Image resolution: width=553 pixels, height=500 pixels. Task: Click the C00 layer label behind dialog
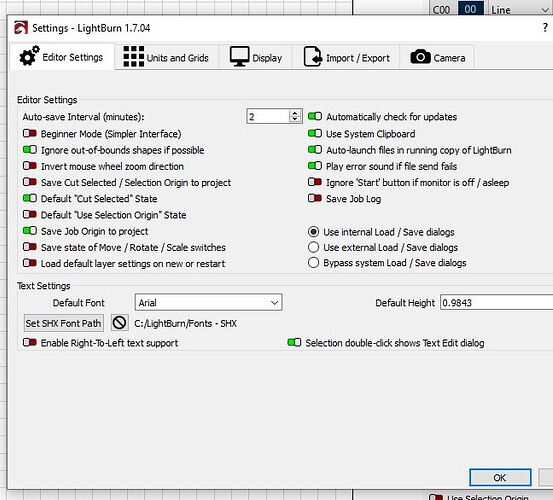(441, 10)
